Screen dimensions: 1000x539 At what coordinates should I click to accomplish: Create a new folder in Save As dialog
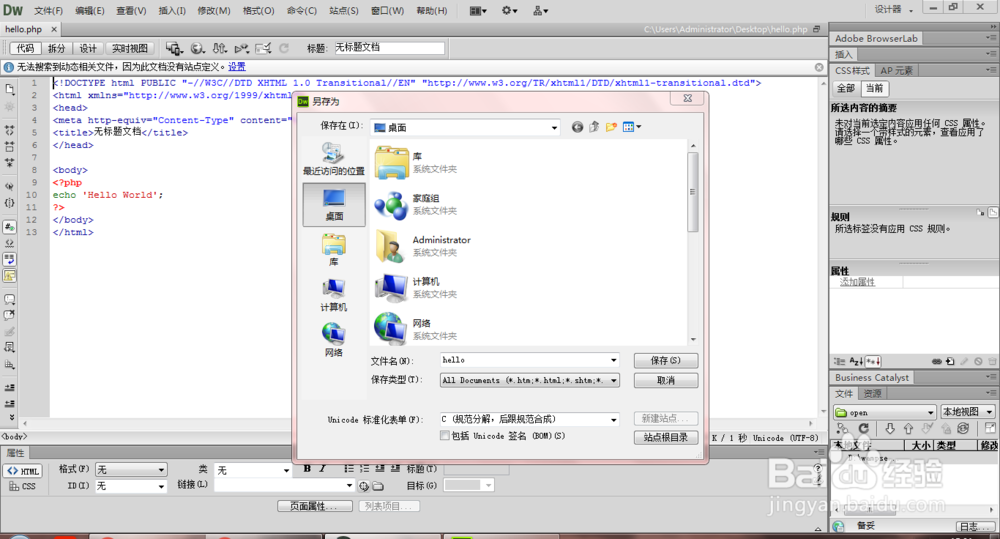tap(611, 127)
